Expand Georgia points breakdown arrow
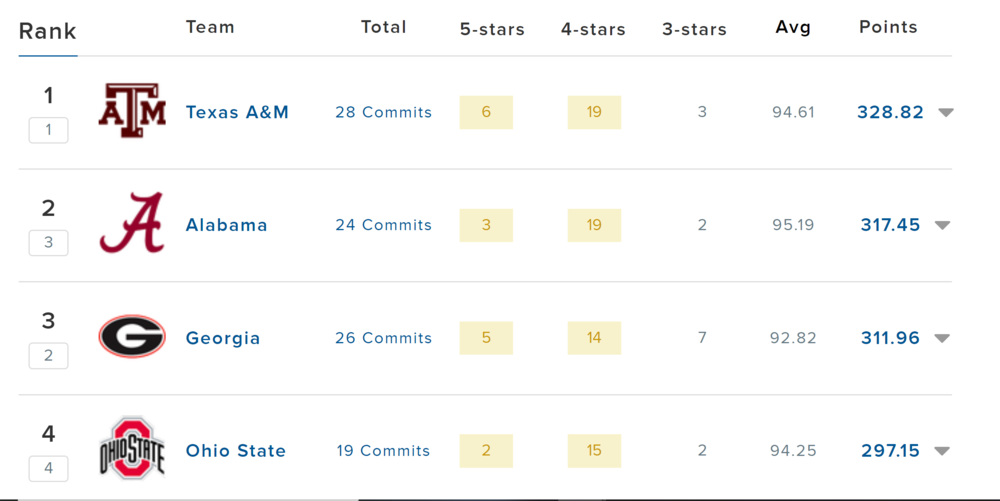Screen dimensions: 1000x501 [x=942, y=339]
